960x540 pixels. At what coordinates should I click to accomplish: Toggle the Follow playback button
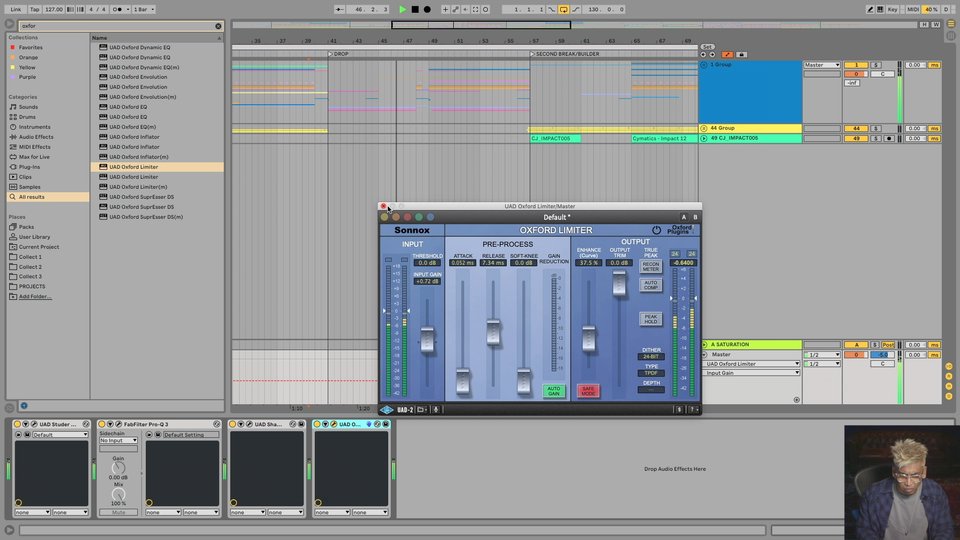340,9
